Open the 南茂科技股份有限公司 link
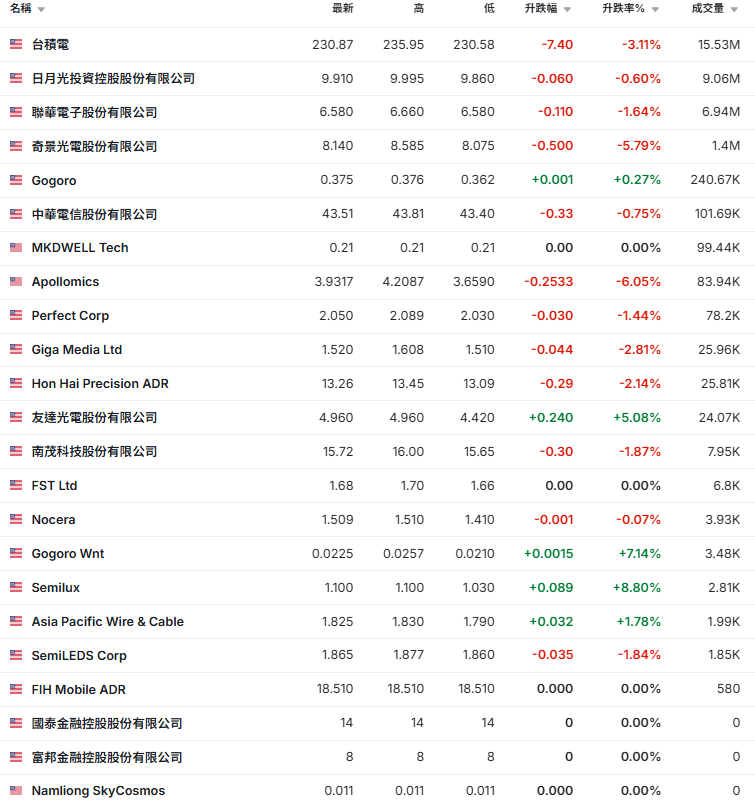 coord(94,451)
